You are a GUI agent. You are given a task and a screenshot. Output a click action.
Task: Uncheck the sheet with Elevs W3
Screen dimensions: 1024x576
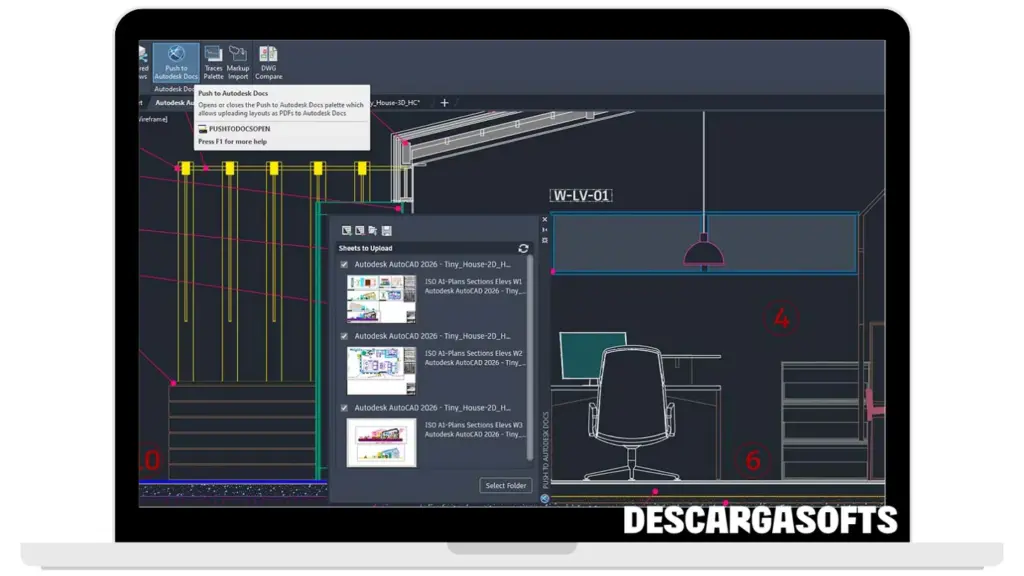point(344,408)
